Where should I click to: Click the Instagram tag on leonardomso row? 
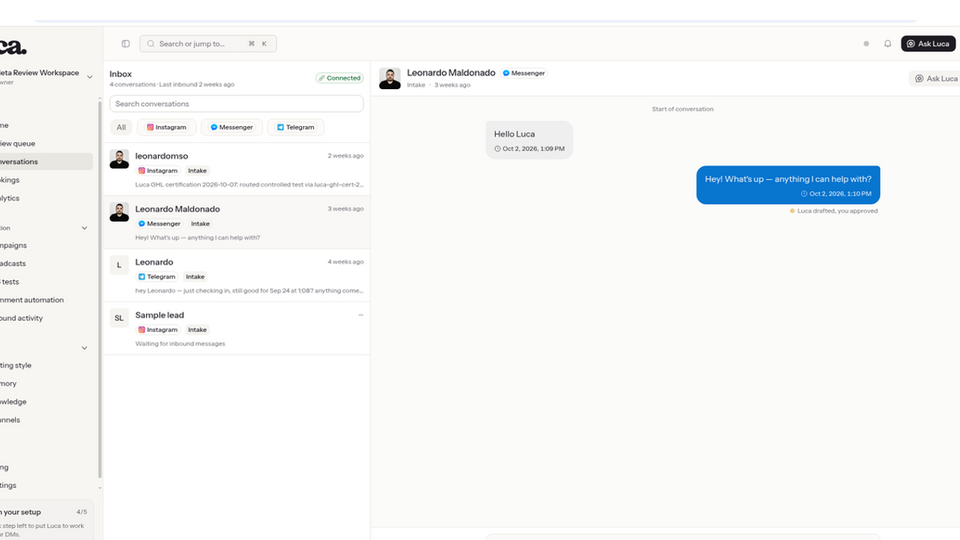(158, 171)
